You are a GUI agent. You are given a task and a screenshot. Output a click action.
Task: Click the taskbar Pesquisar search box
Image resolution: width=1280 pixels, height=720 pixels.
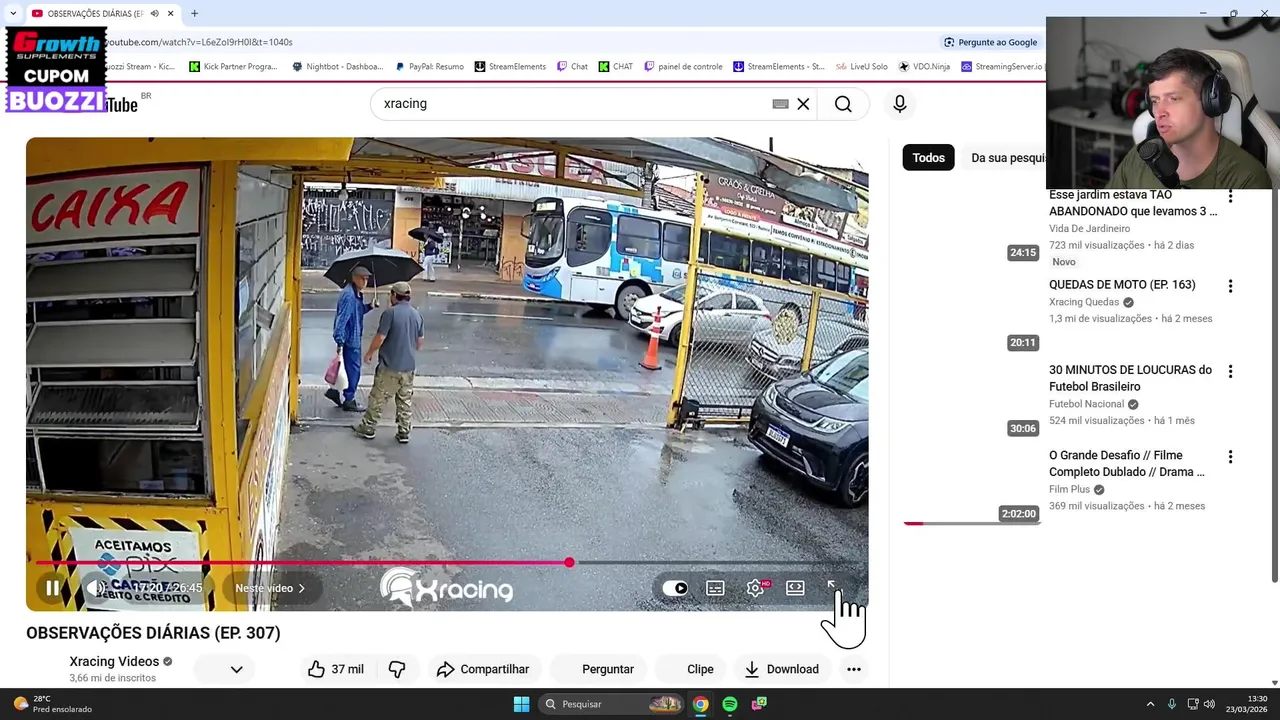(x=612, y=704)
